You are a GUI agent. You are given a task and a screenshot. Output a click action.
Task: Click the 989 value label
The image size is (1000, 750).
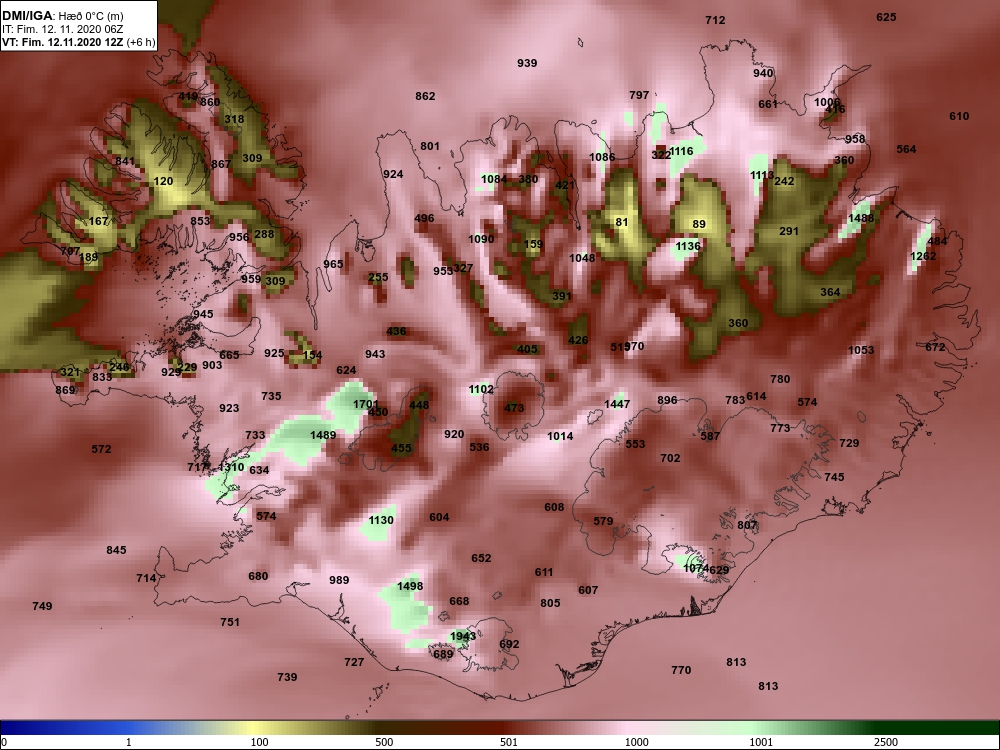pyautogui.click(x=339, y=580)
